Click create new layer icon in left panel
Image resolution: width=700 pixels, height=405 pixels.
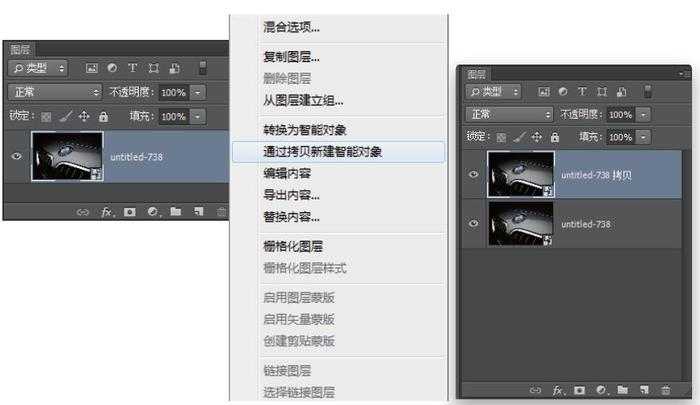coord(198,212)
